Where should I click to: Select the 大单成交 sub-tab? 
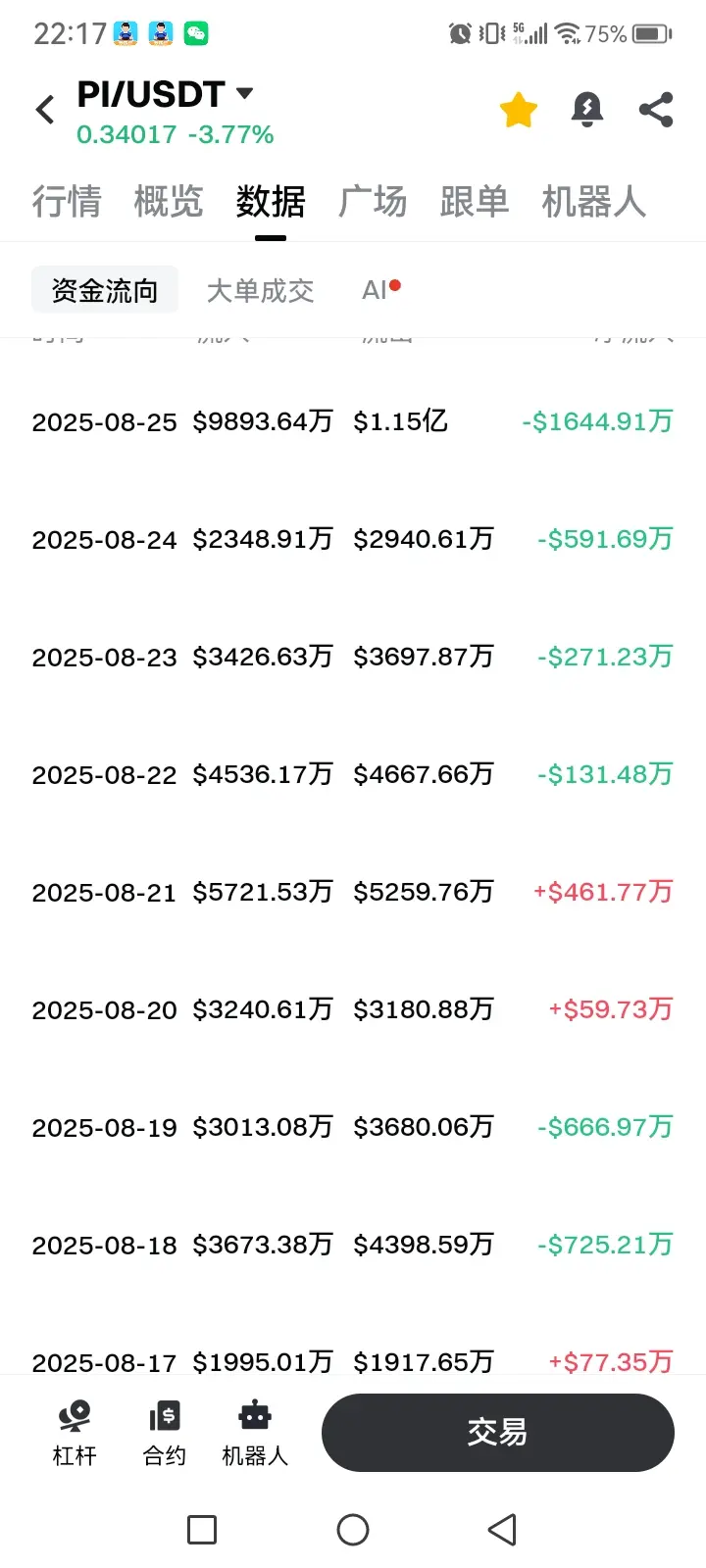(x=260, y=290)
